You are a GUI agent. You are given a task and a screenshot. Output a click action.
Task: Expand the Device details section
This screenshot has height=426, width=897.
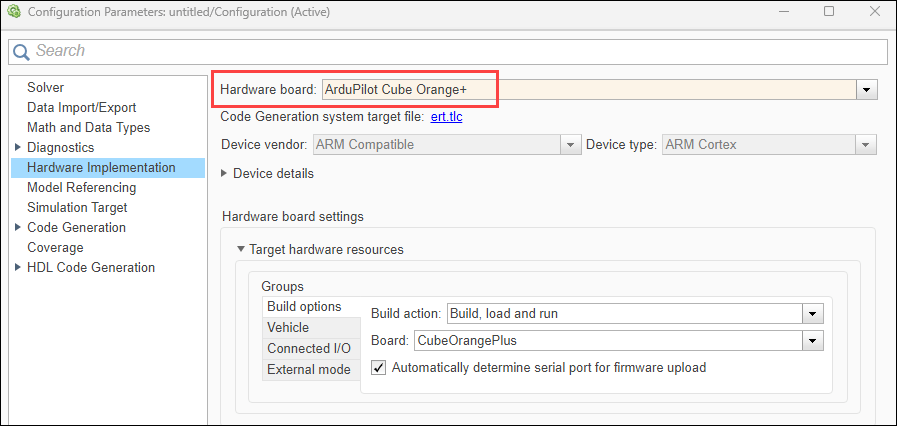224,173
